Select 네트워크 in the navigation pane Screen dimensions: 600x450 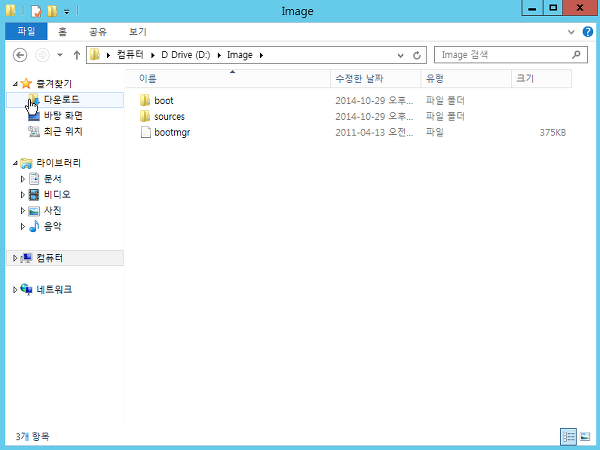54,290
